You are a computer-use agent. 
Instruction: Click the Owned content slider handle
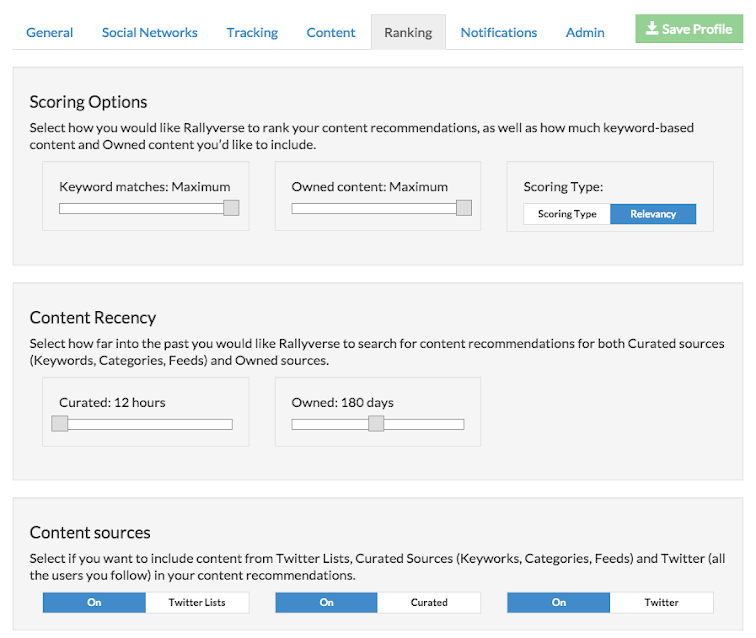464,208
